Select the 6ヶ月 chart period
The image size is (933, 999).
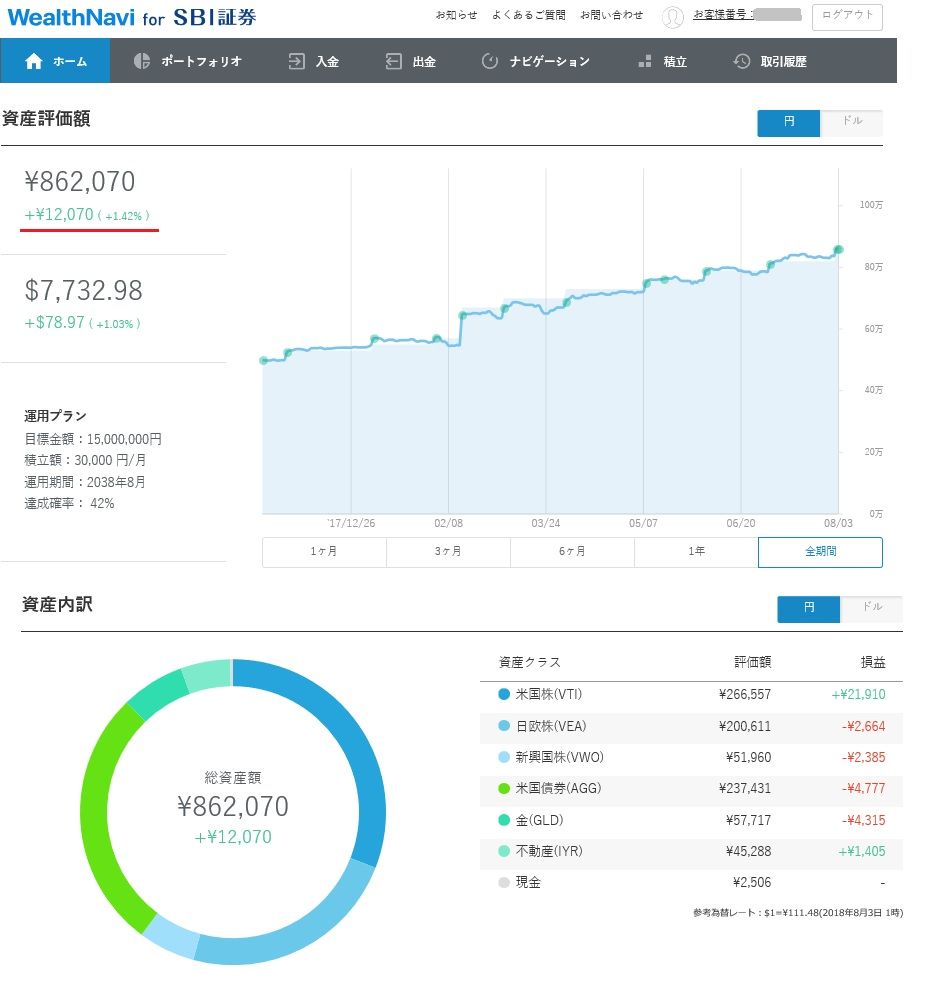[x=572, y=552]
